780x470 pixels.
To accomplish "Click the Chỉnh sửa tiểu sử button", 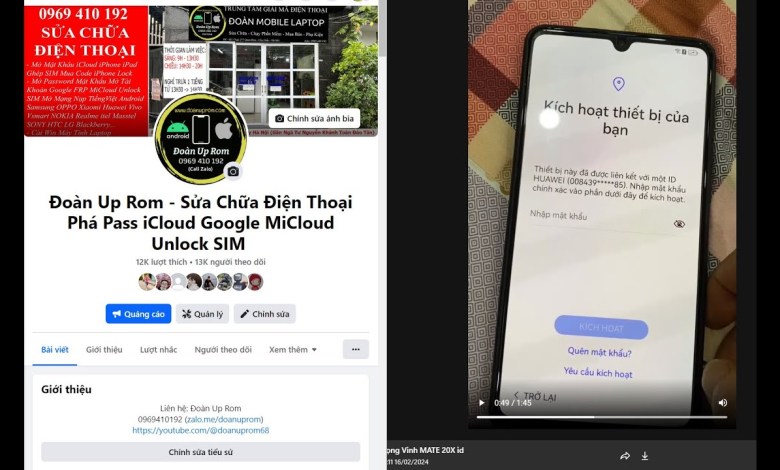I will 200,452.
